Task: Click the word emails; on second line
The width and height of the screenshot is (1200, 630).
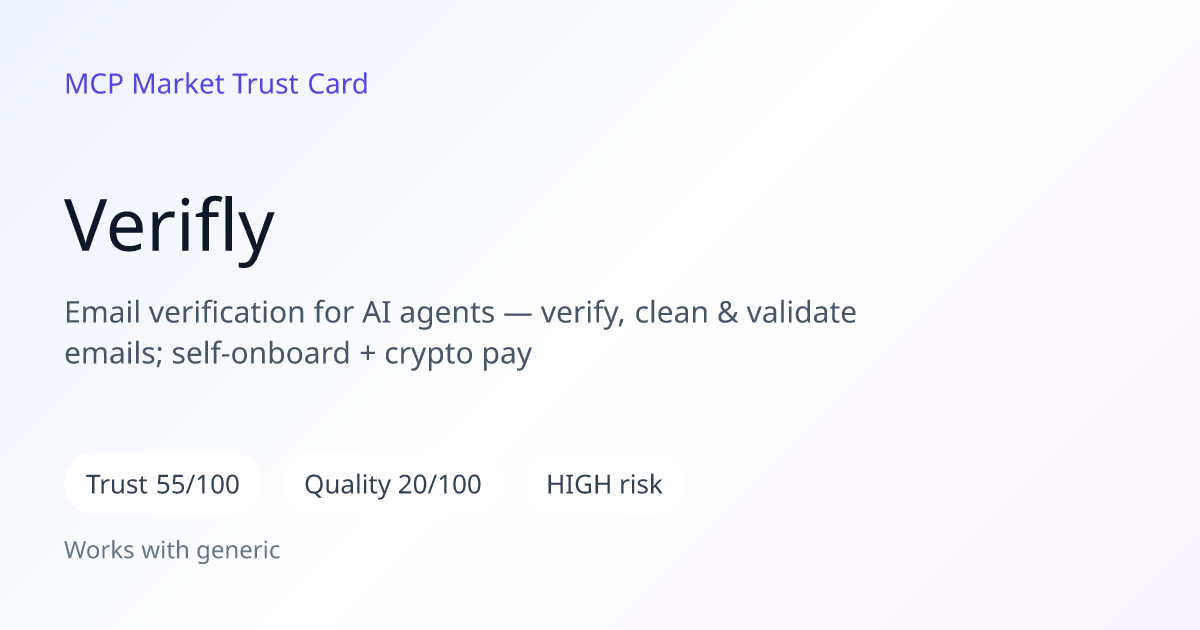Action: click(114, 355)
